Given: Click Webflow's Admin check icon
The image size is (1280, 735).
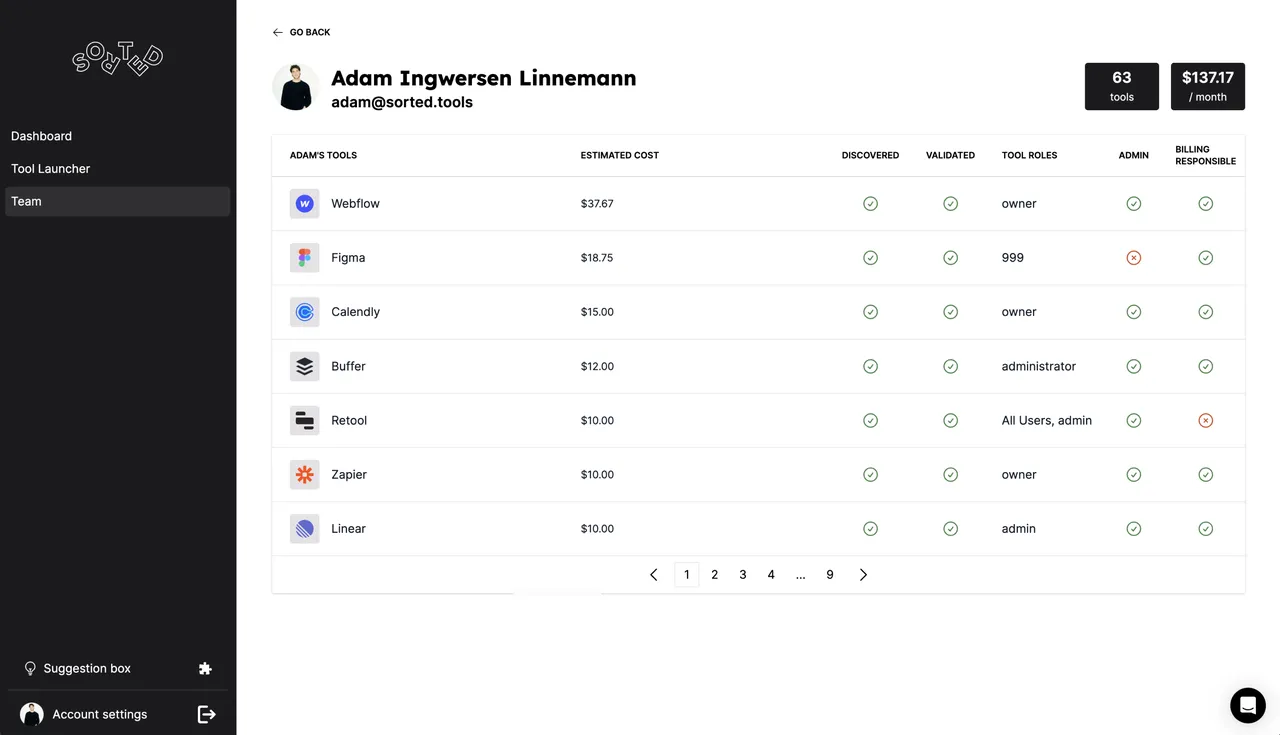Looking at the screenshot, I should (x=1134, y=204).
